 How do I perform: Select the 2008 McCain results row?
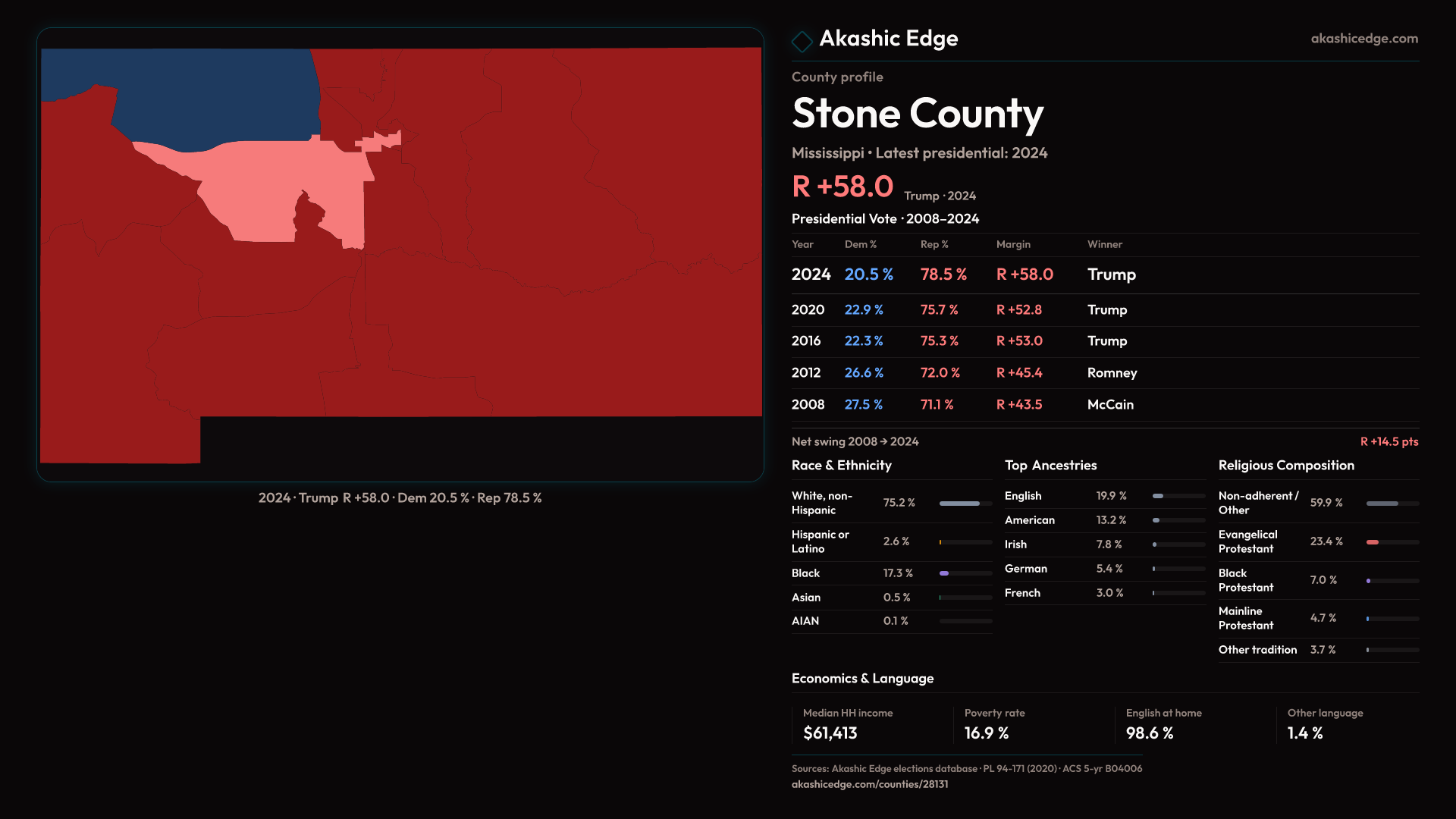coord(1104,405)
